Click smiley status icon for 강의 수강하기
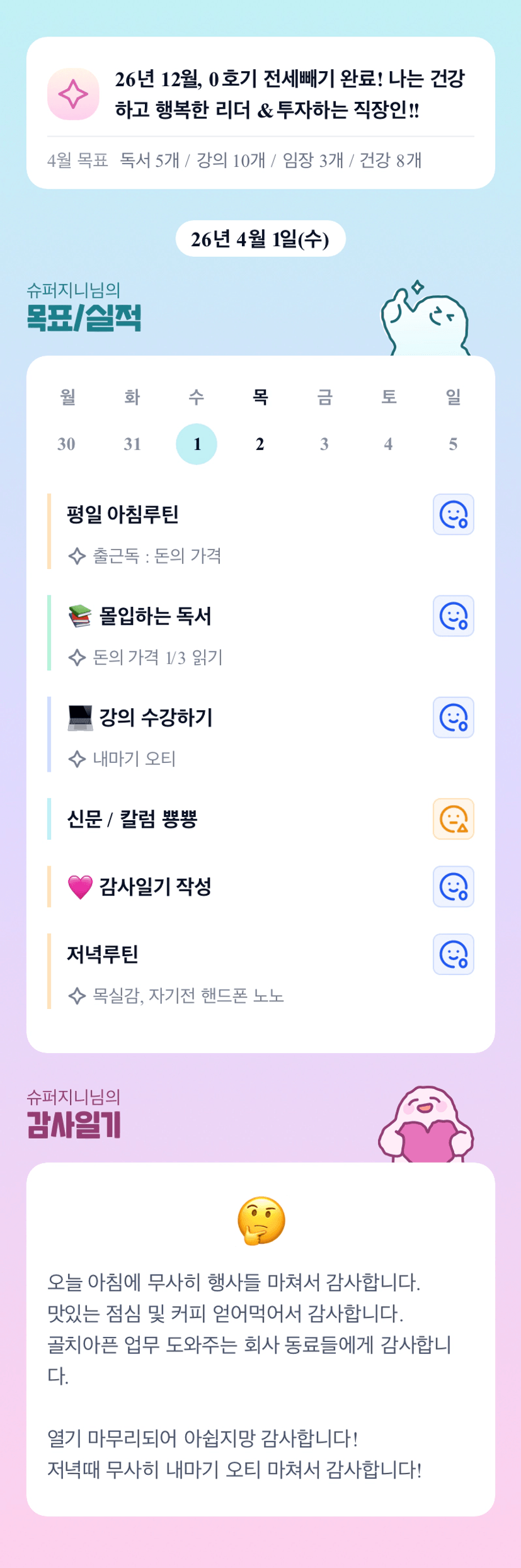 click(x=453, y=717)
